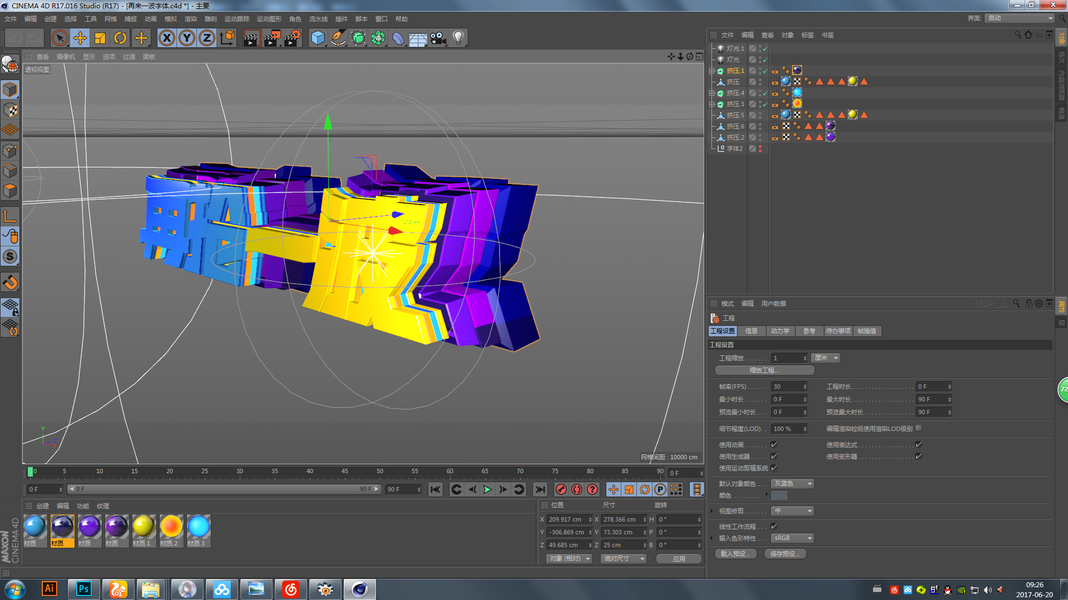Image resolution: width=1068 pixels, height=600 pixels.
Task: Play the animation forward
Action: pos(487,490)
